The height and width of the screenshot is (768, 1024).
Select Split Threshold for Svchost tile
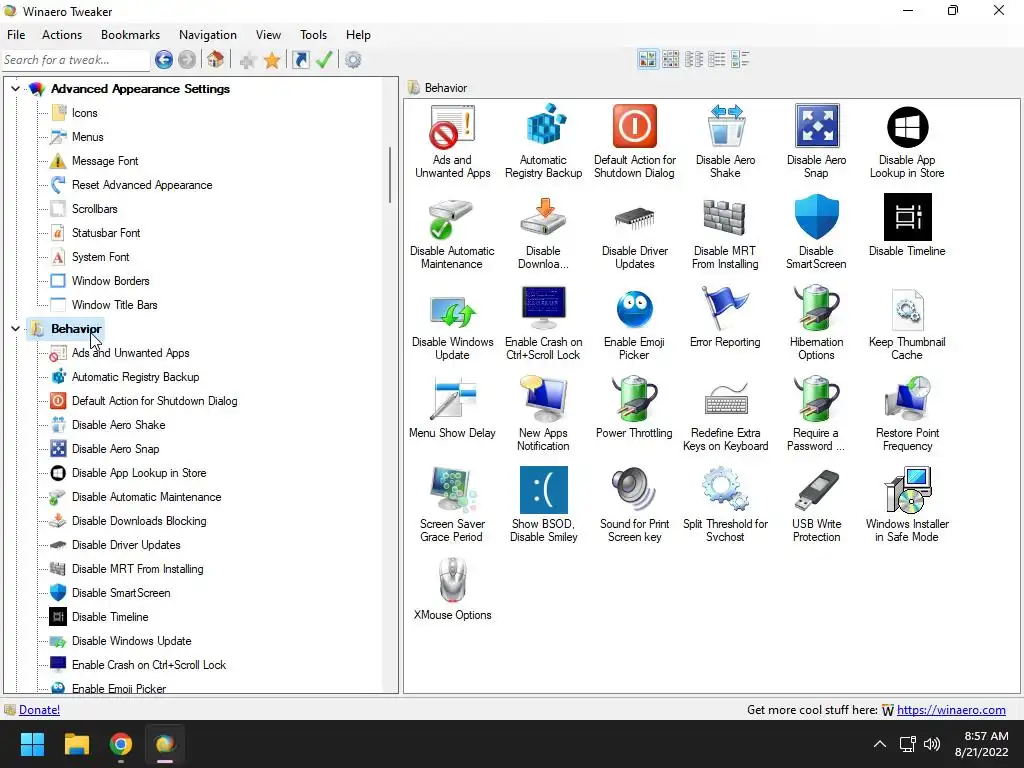point(725,504)
